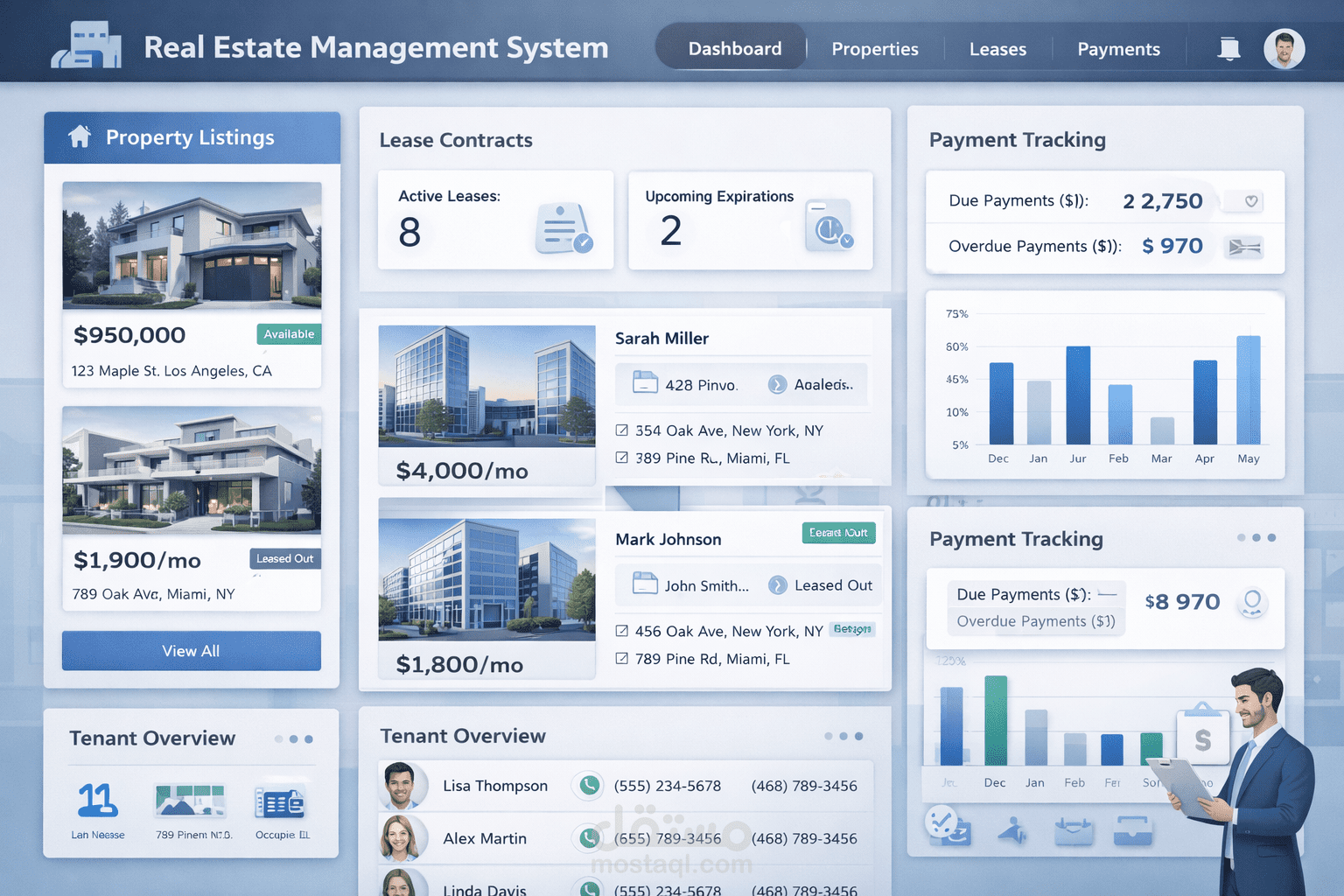This screenshot has width=1344, height=896.
Task: Check the box for 389 Pine Rd, Miami
Action: coord(620,458)
